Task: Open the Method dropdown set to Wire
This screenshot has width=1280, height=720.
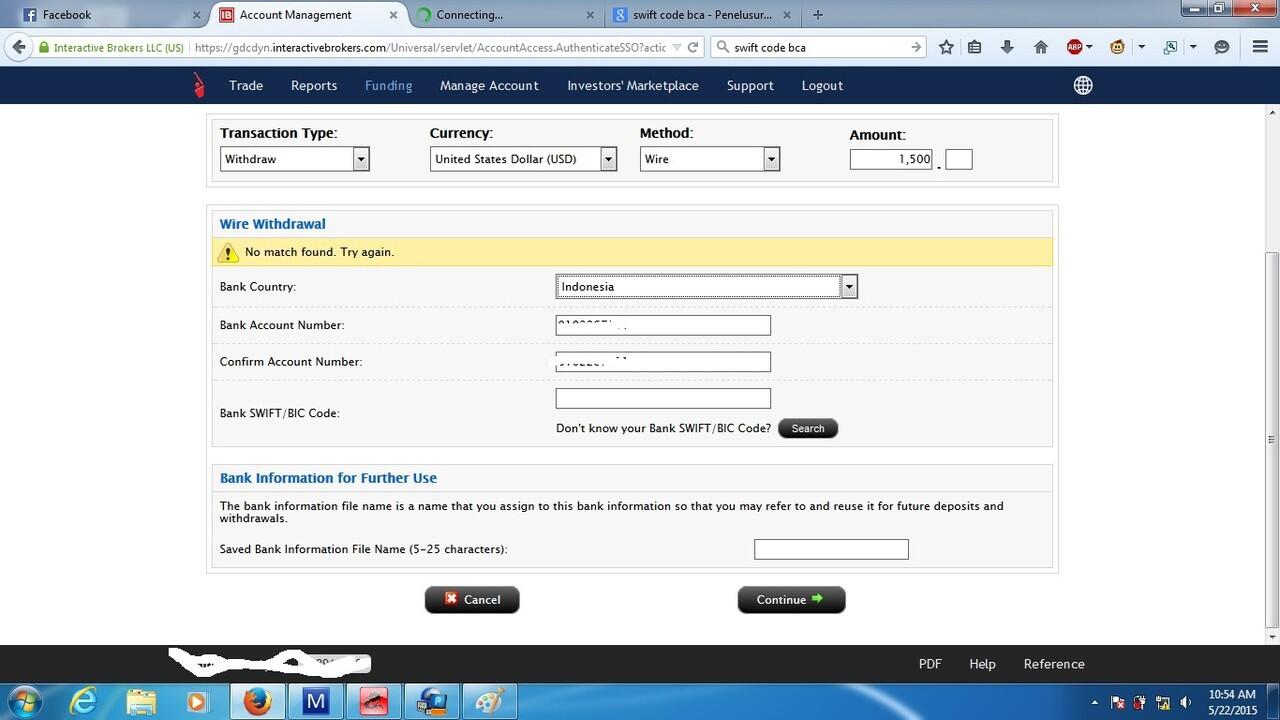Action: pyautogui.click(x=709, y=159)
